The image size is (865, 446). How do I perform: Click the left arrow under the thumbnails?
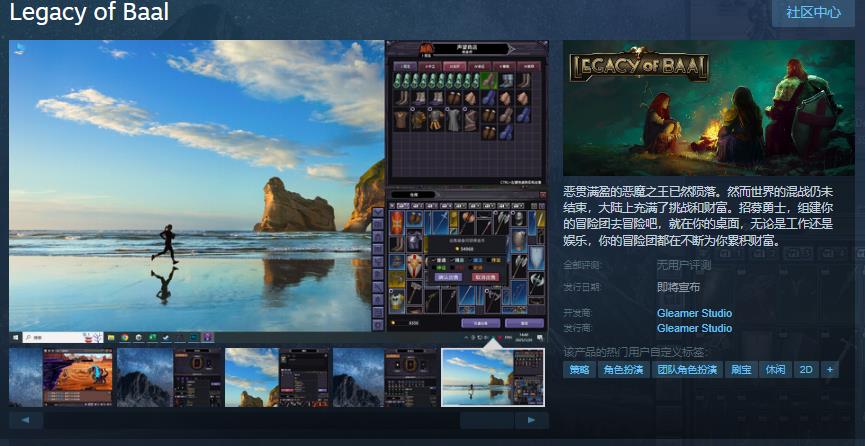coord(26,420)
